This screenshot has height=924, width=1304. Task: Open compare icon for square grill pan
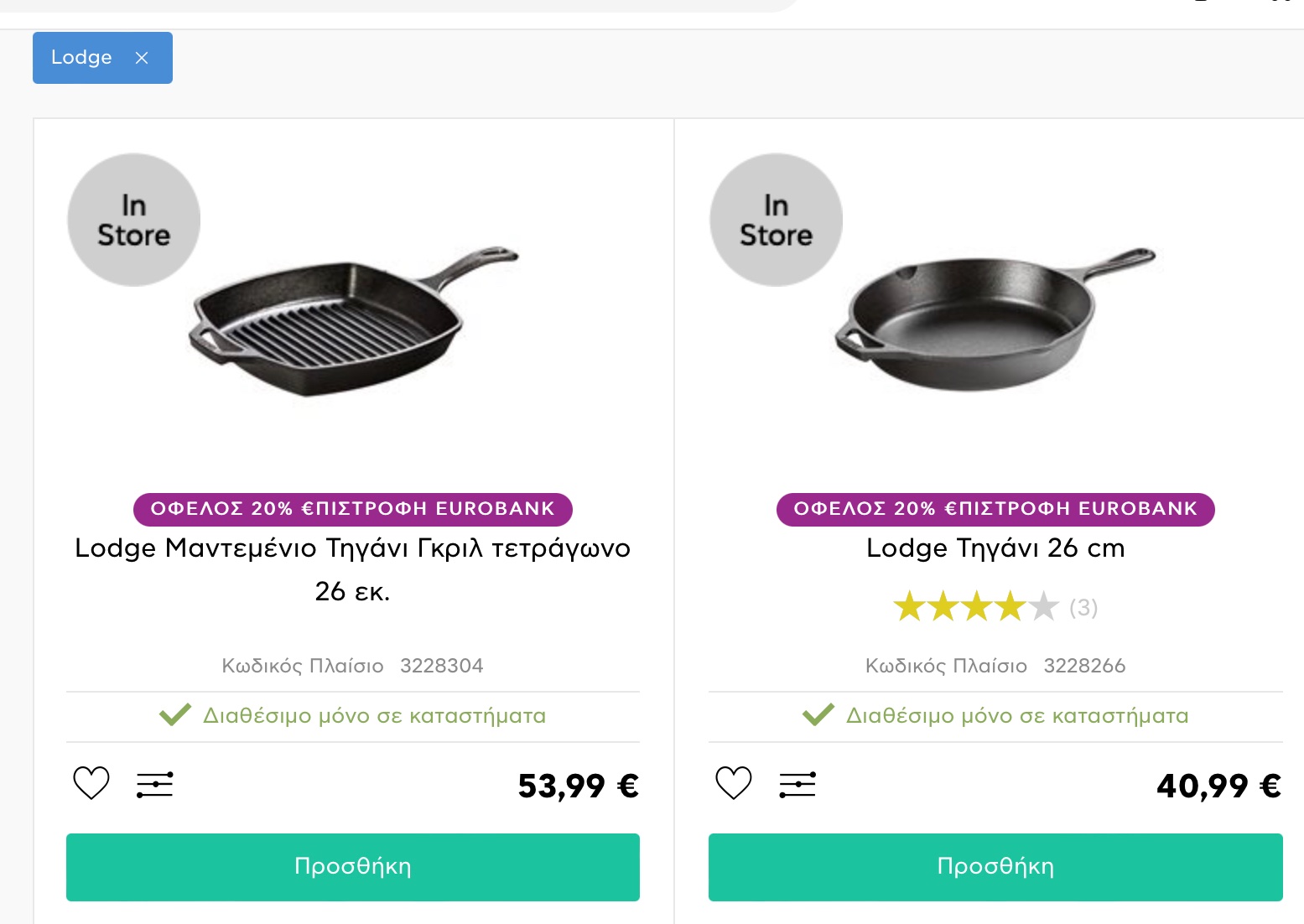pos(155,785)
